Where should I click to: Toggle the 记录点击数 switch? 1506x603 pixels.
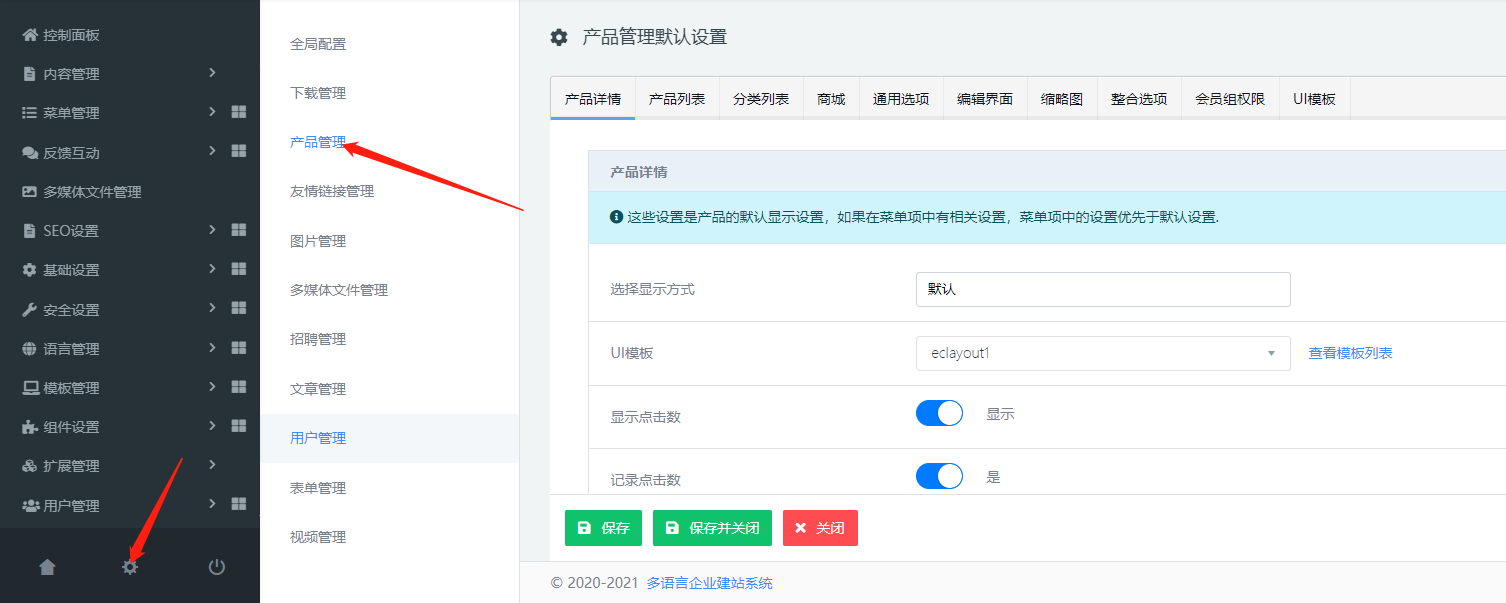pos(939,477)
